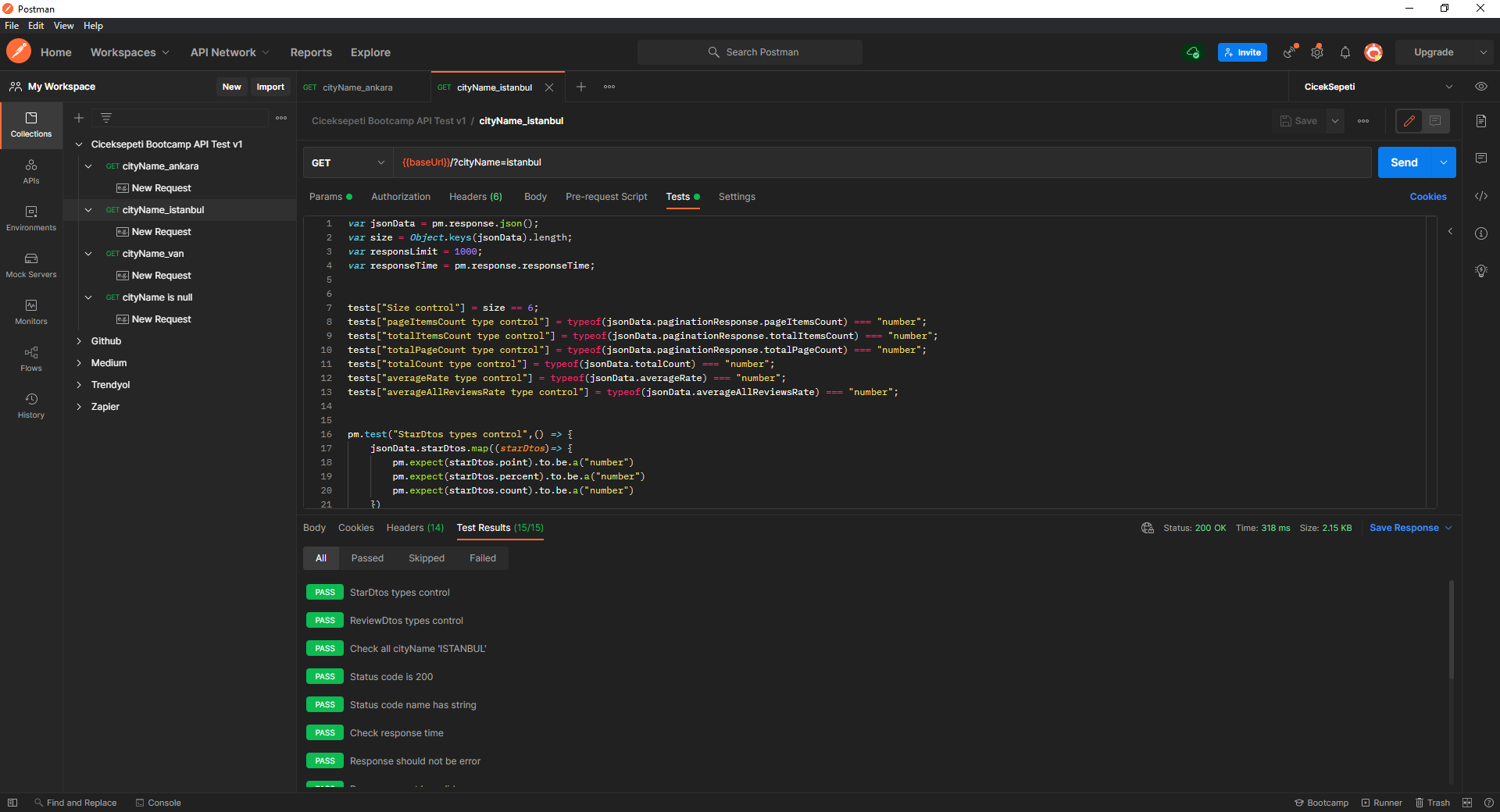The width and height of the screenshot is (1500, 812).
Task: Hide the sidebar with bottom-left toggle
Action: click(x=12, y=802)
